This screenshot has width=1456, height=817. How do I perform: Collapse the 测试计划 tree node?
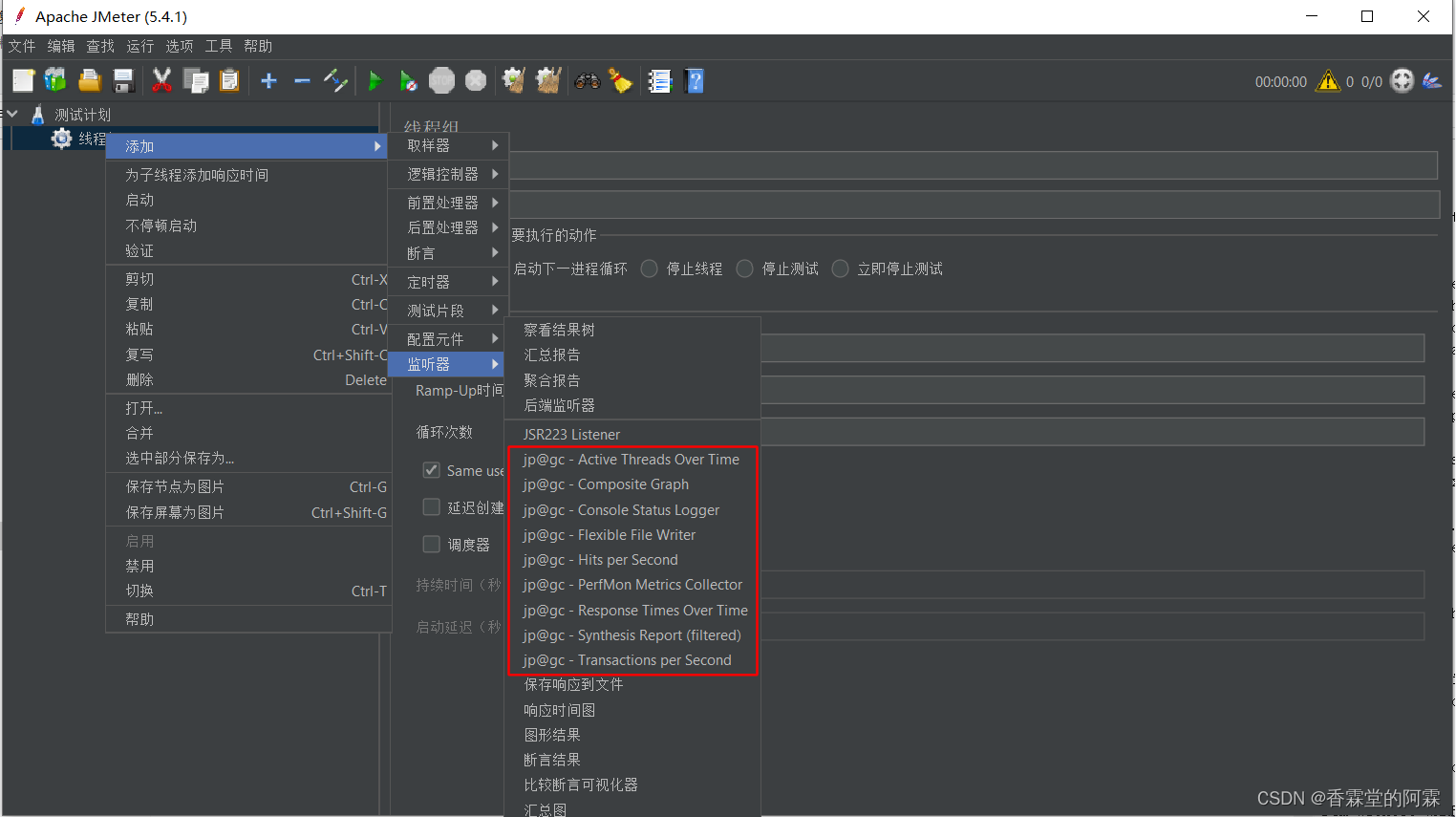point(12,114)
